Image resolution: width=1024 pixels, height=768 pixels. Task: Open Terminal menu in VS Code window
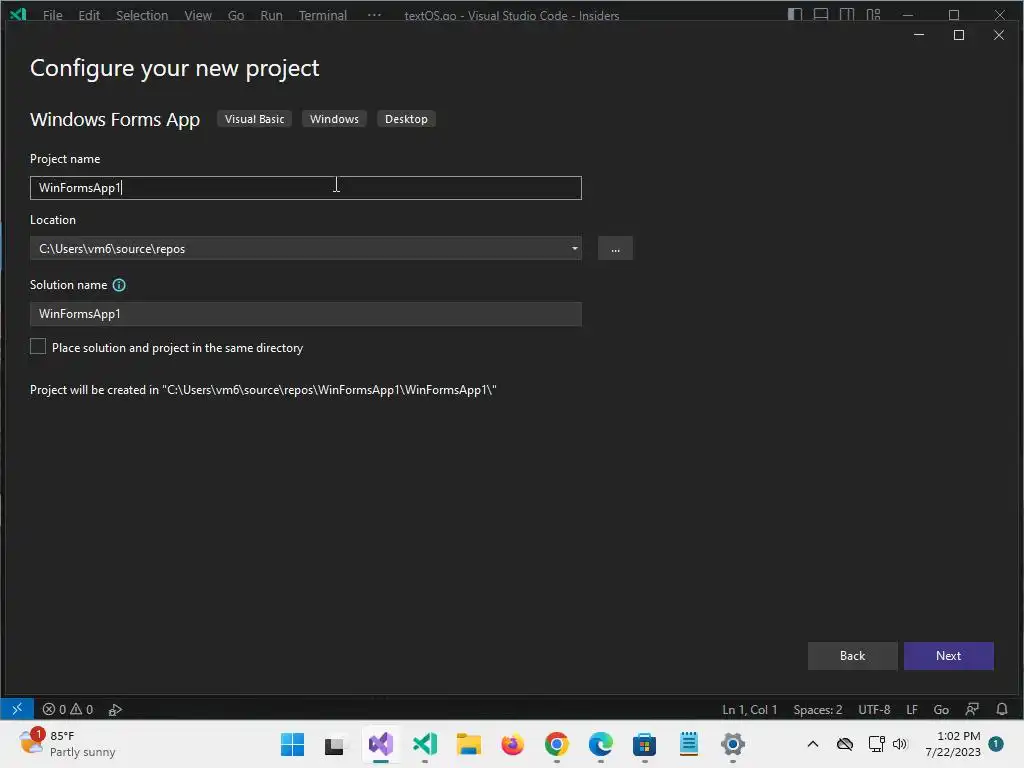(323, 15)
